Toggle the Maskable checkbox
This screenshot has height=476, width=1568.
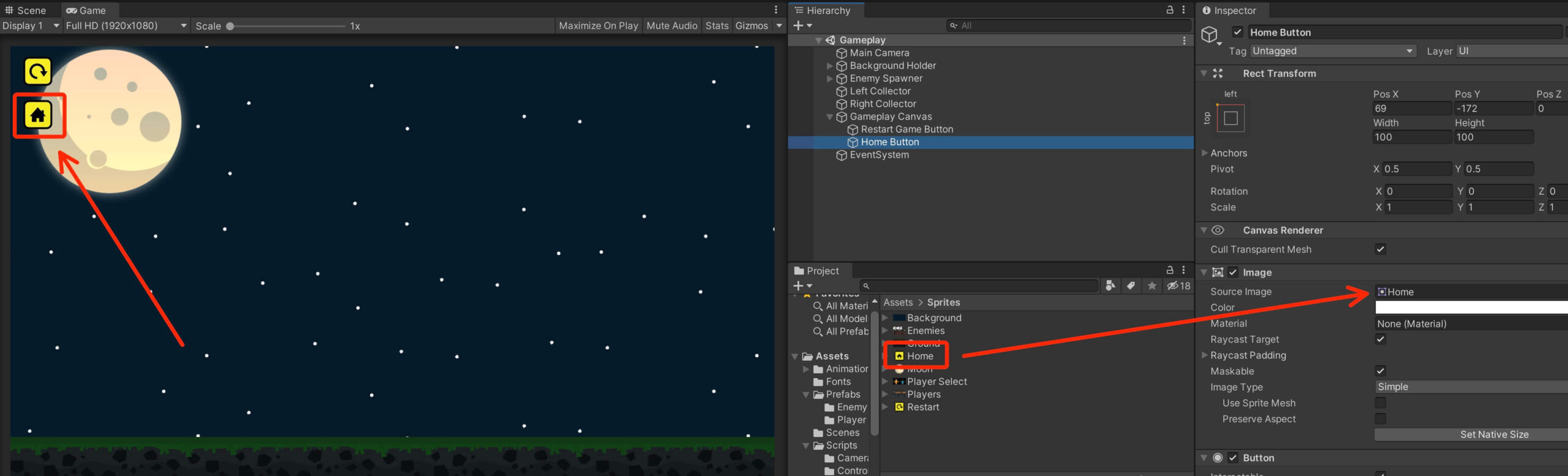[1380, 371]
